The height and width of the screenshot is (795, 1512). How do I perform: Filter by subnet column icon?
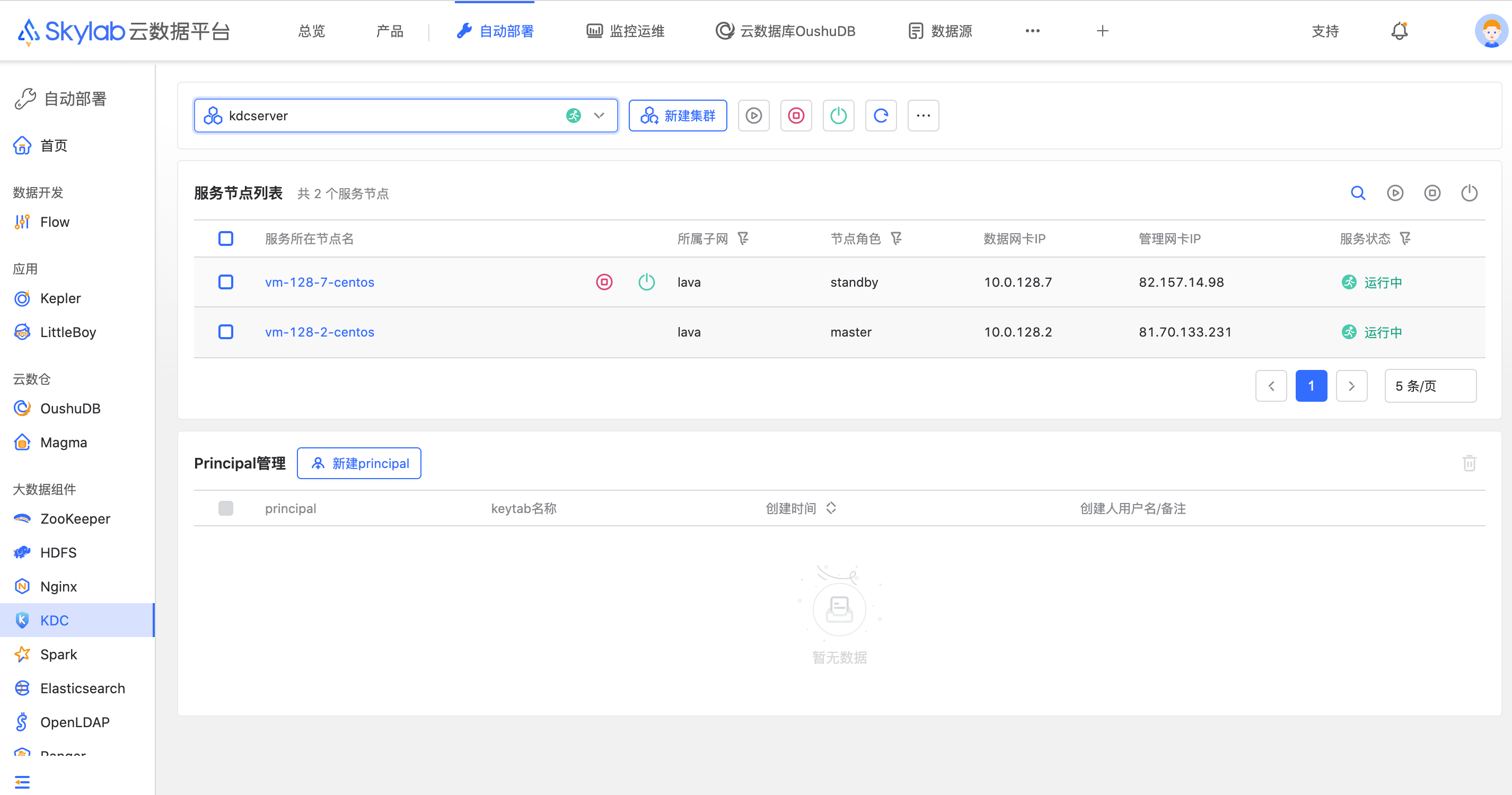(x=743, y=239)
